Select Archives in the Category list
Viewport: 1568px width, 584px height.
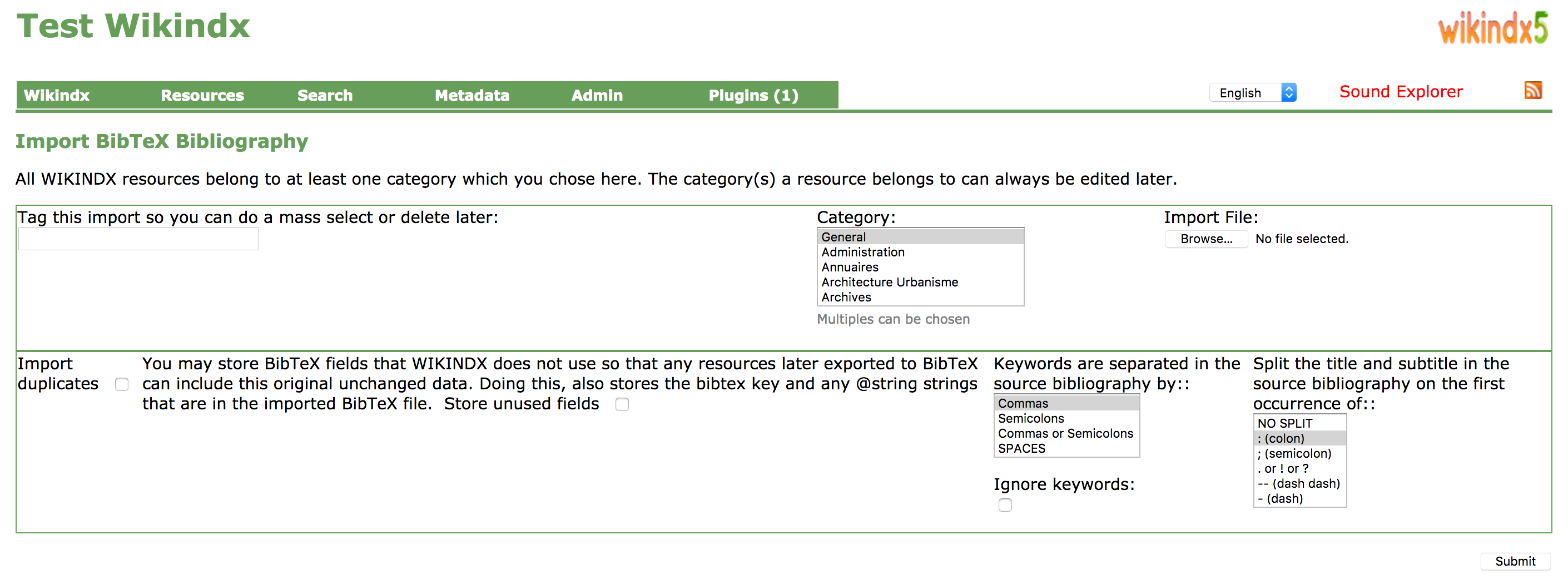coord(846,297)
